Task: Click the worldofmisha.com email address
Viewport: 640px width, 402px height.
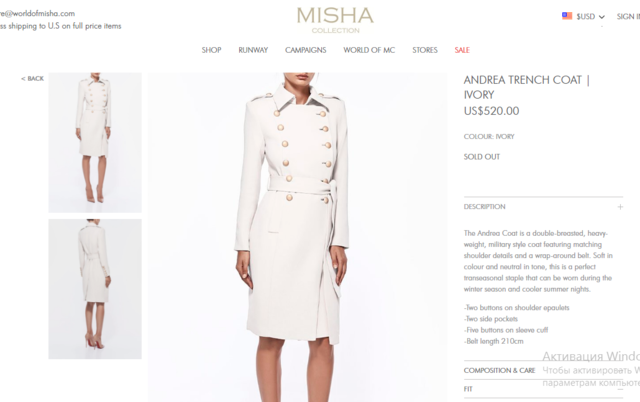Action: pyautogui.click(x=37, y=13)
